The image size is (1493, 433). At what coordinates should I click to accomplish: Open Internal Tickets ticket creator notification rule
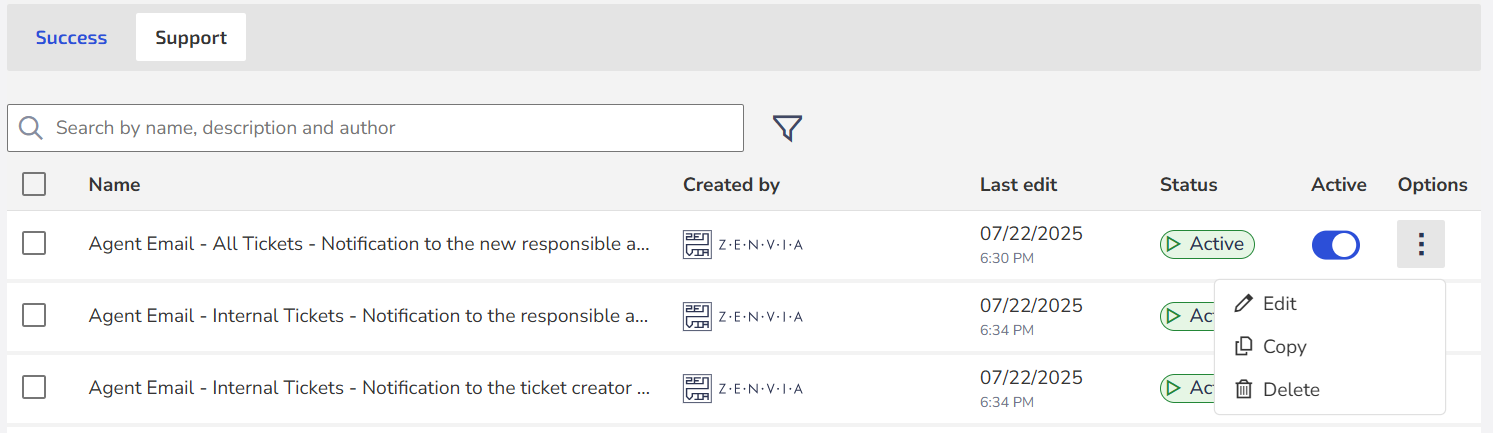click(x=369, y=388)
